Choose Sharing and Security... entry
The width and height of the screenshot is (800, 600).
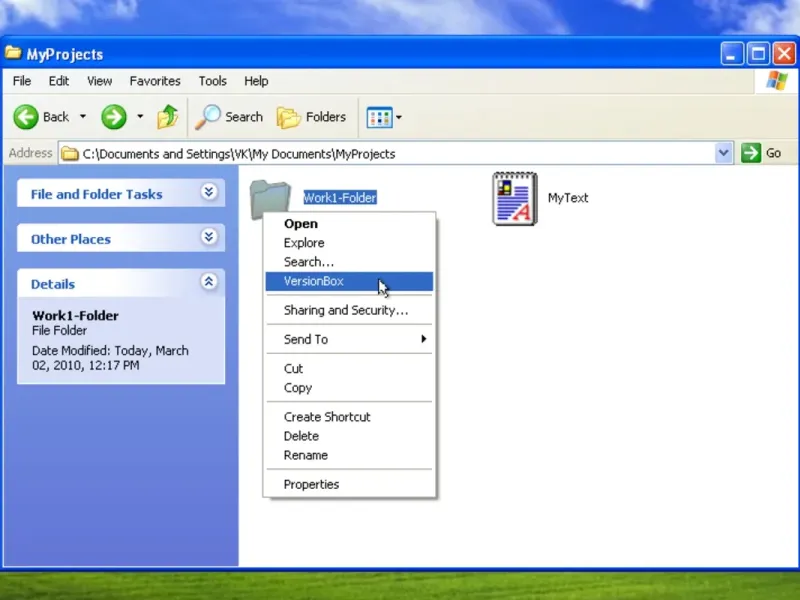coord(349,310)
